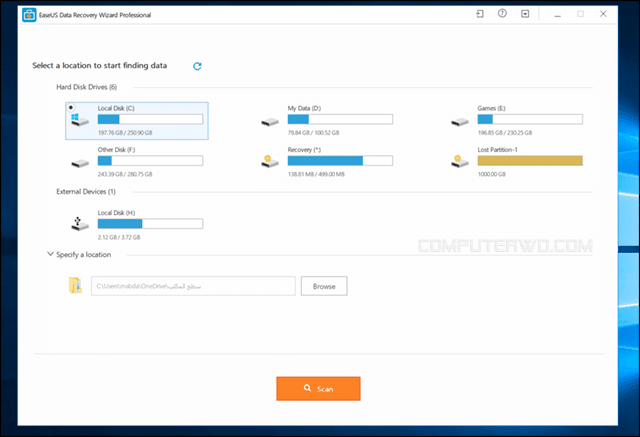Select the Lost Partition-1 label
640x437 pixels.
pyautogui.click(x=498, y=150)
